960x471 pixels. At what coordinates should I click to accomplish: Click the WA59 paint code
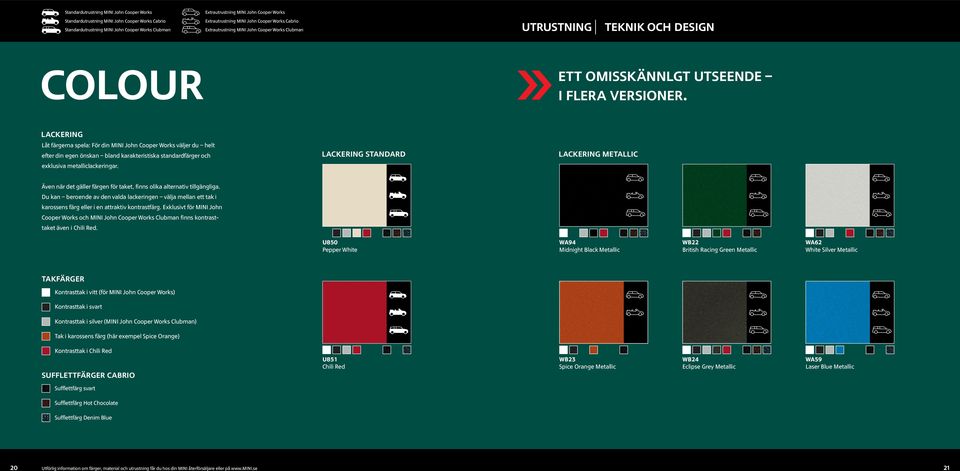[814, 360]
